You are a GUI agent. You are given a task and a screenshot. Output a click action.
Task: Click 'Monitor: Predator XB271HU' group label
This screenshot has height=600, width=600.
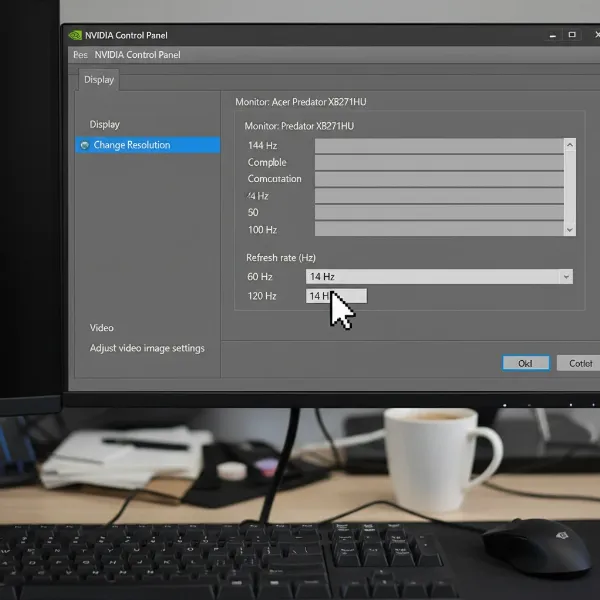tap(299, 126)
